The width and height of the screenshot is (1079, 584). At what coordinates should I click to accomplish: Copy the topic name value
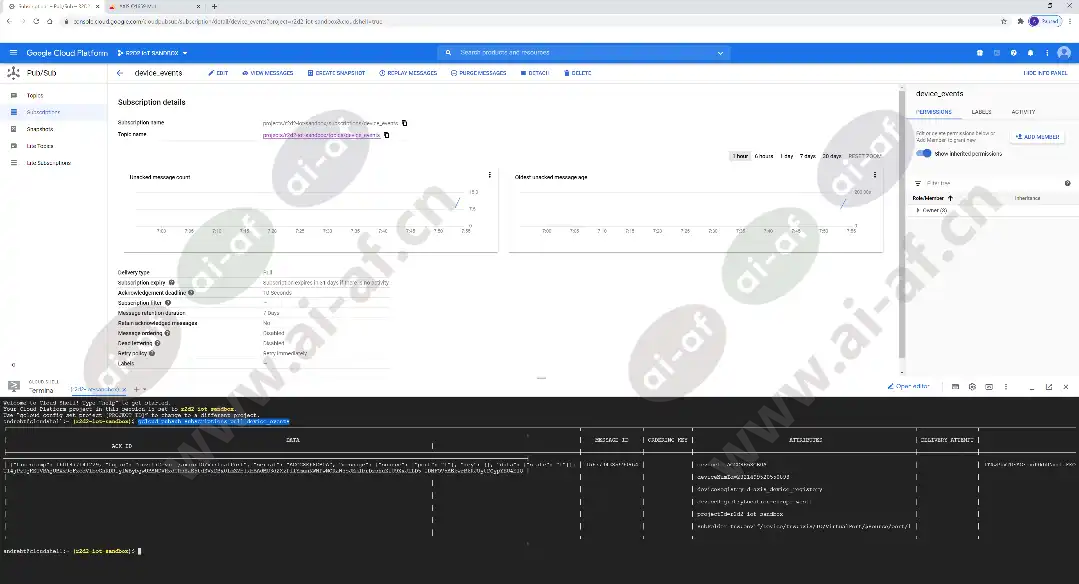(387, 135)
